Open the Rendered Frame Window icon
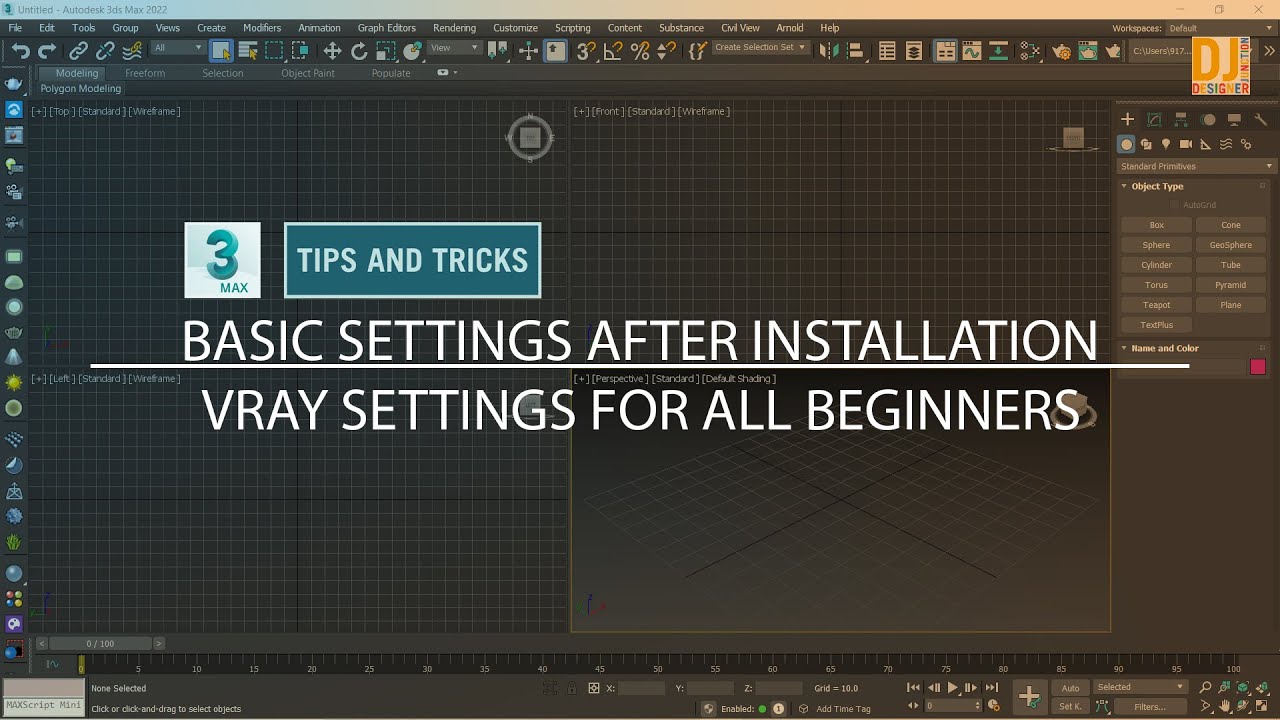 1089,51
